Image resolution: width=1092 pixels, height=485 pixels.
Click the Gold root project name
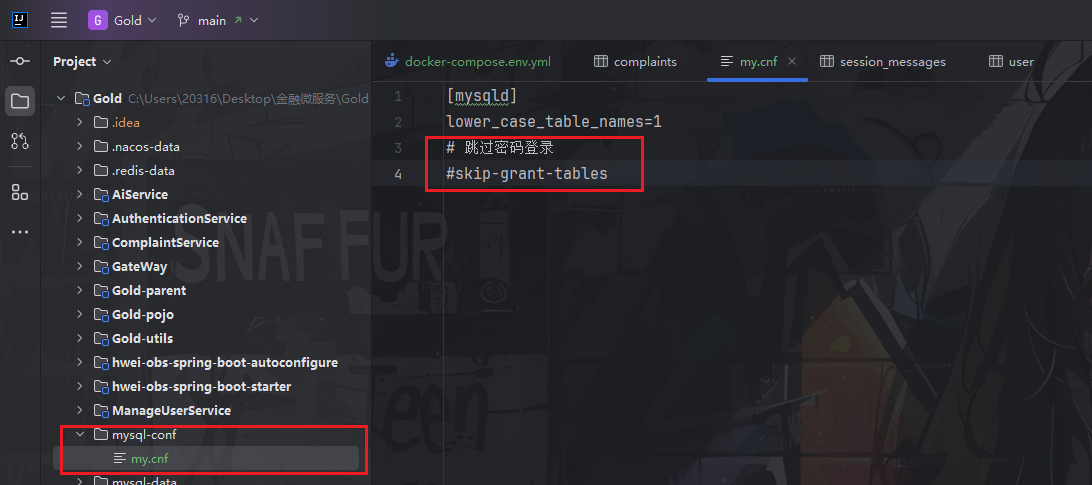click(x=107, y=99)
